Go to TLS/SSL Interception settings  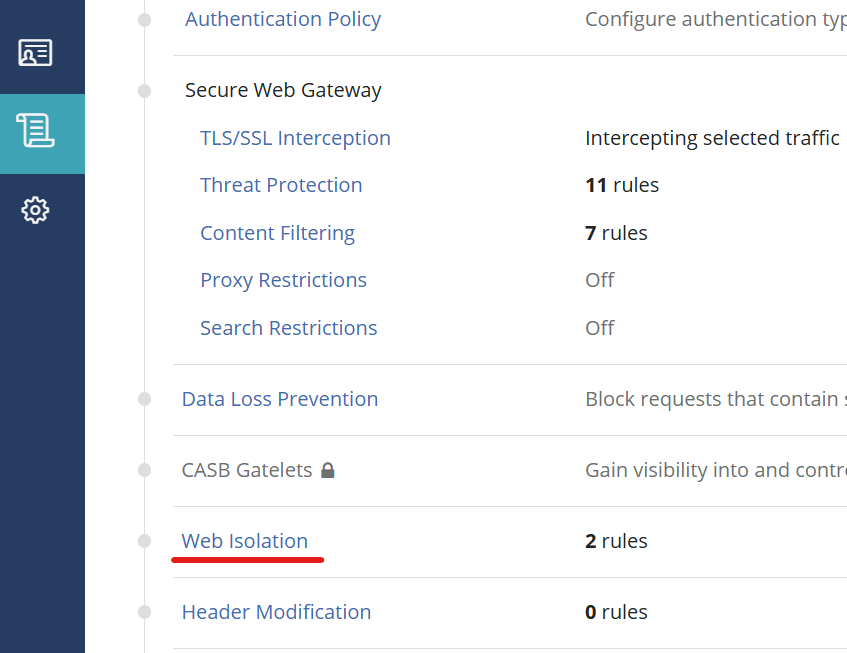pos(295,138)
